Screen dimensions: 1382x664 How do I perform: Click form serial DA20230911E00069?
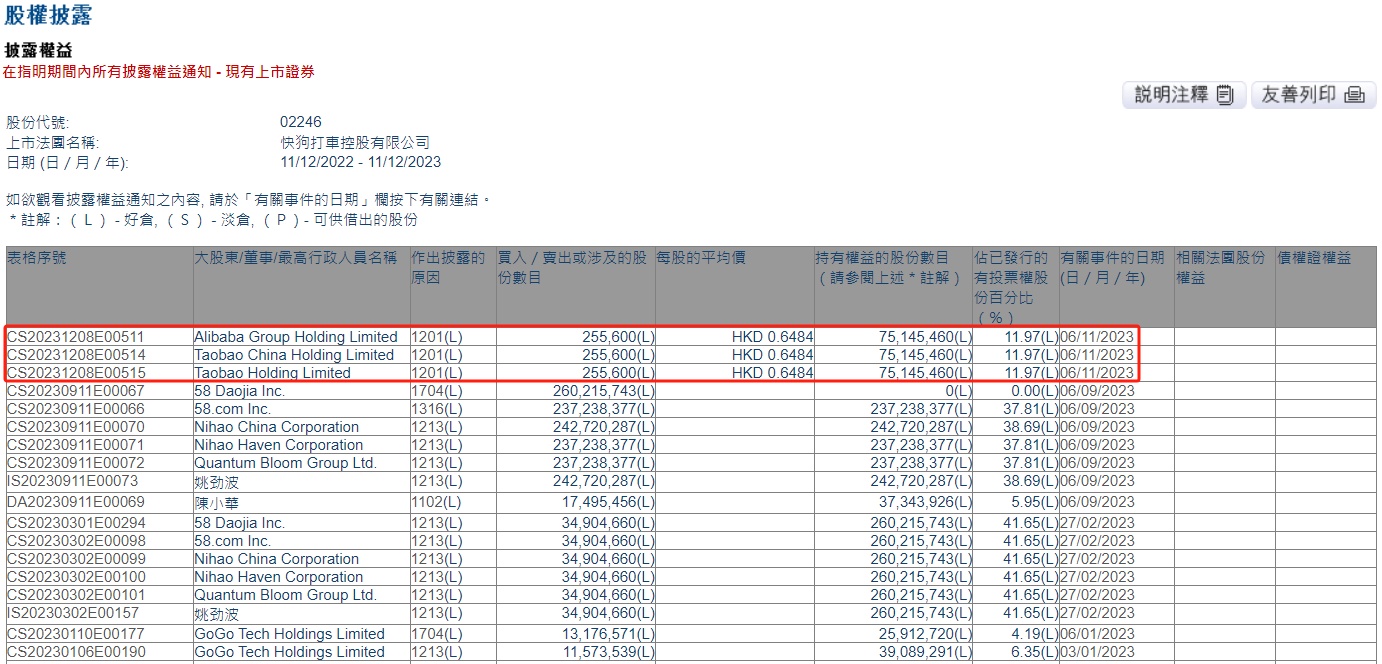[76, 503]
